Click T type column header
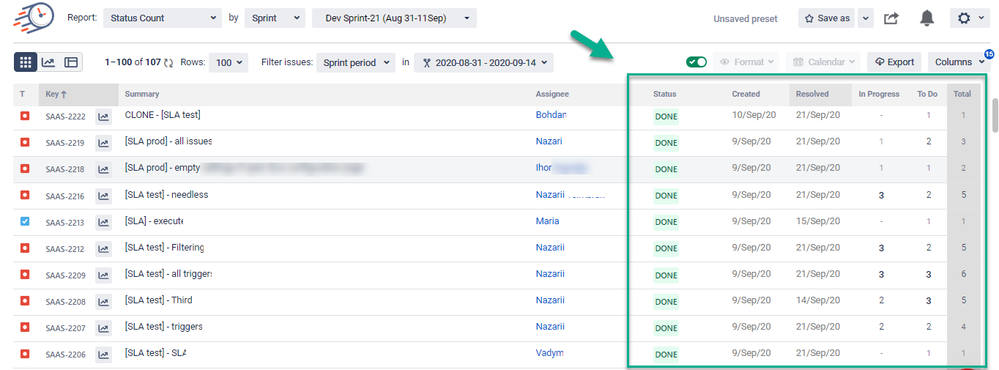999x370 pixels. click(22, 94)
